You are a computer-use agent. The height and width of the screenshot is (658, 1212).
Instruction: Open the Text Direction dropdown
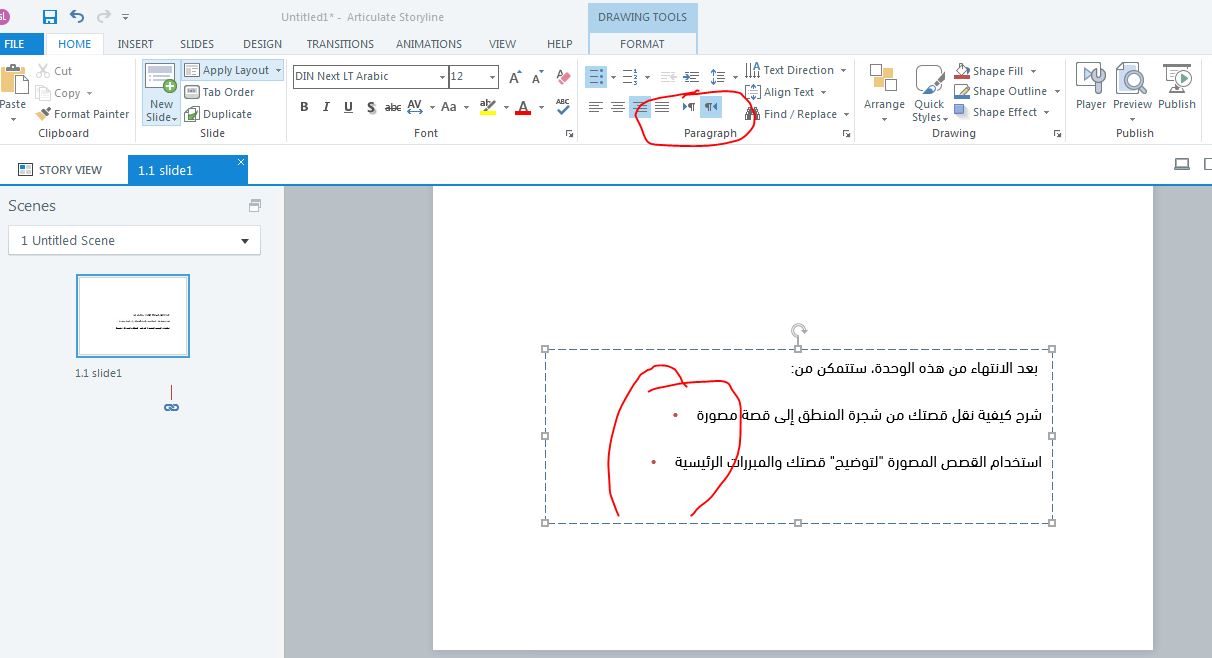pyautogui.click(x=797, y=70)
